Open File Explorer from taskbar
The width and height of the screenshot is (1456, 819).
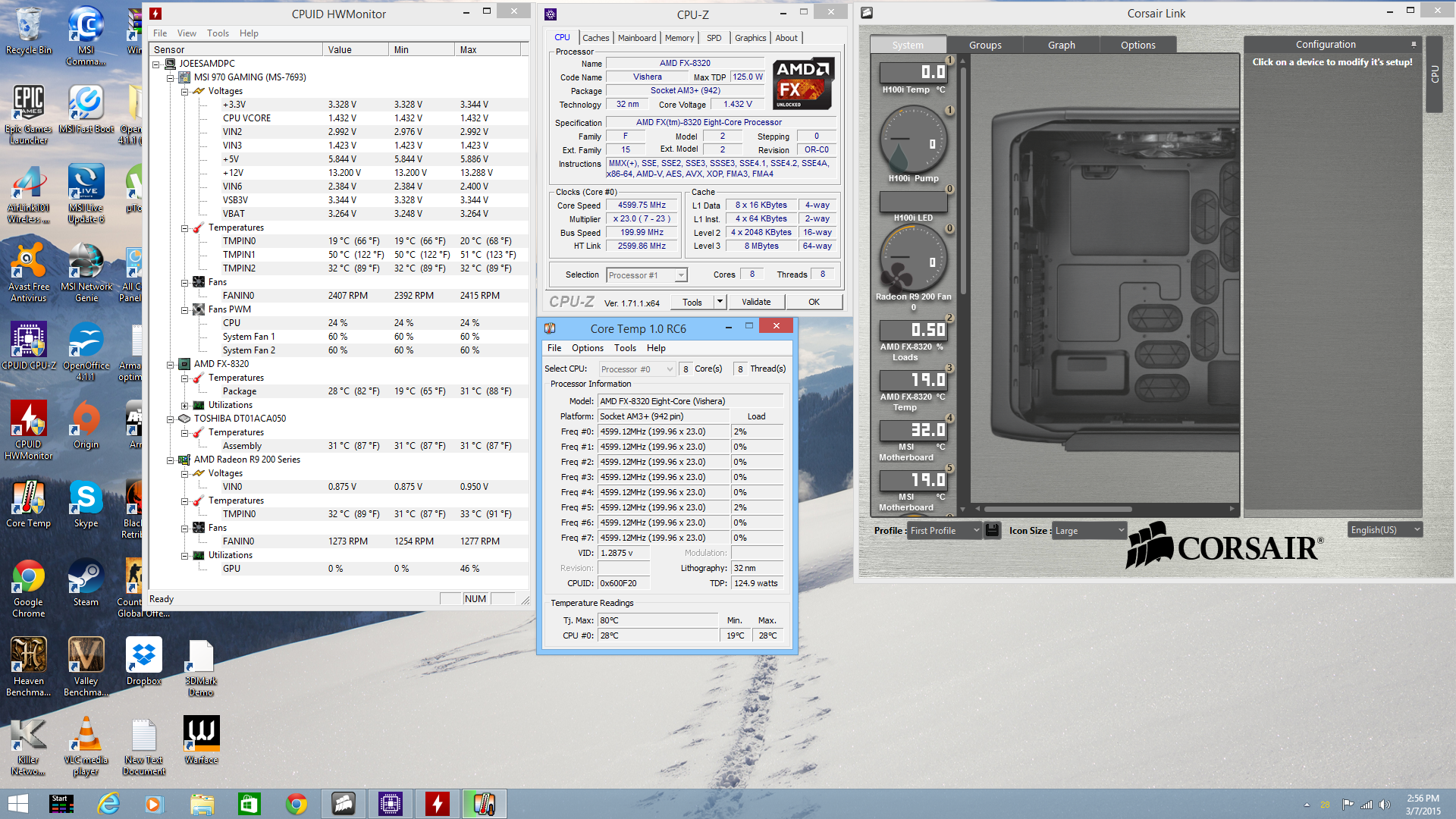tap(202, 804)
